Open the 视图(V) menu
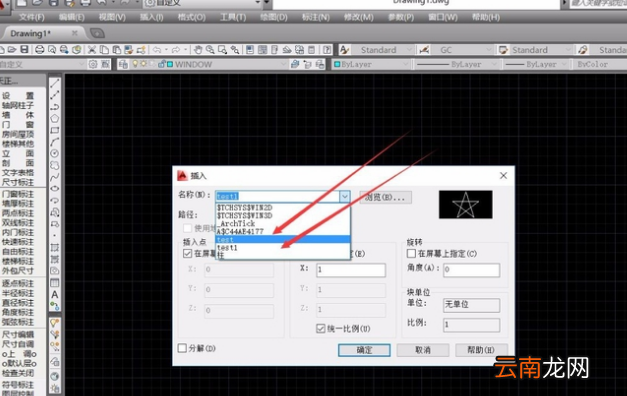This screenshot has width=627, height=396. pos(112,18)
